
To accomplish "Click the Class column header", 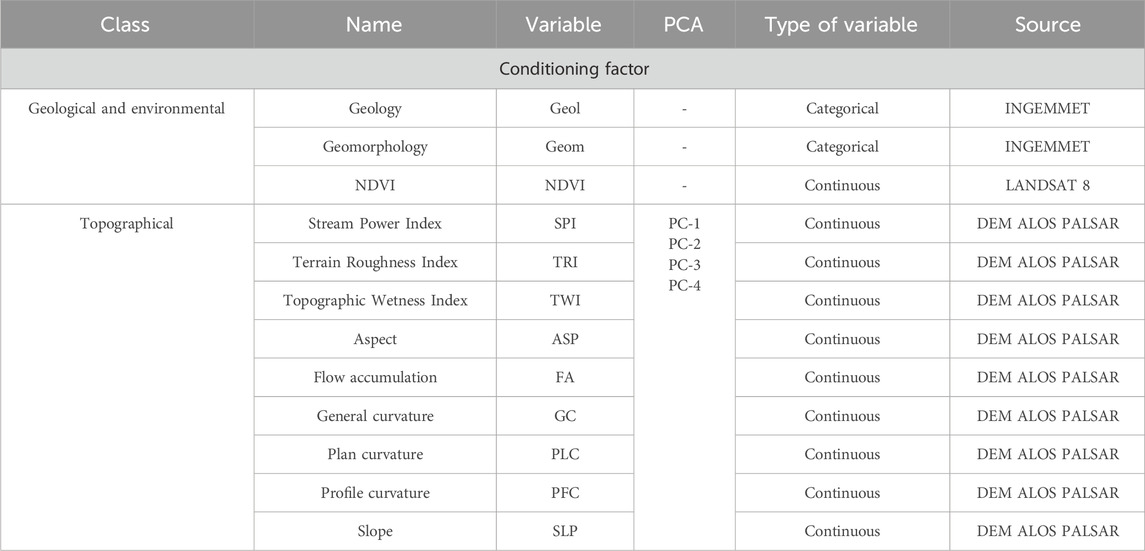I will click(127, 25).
